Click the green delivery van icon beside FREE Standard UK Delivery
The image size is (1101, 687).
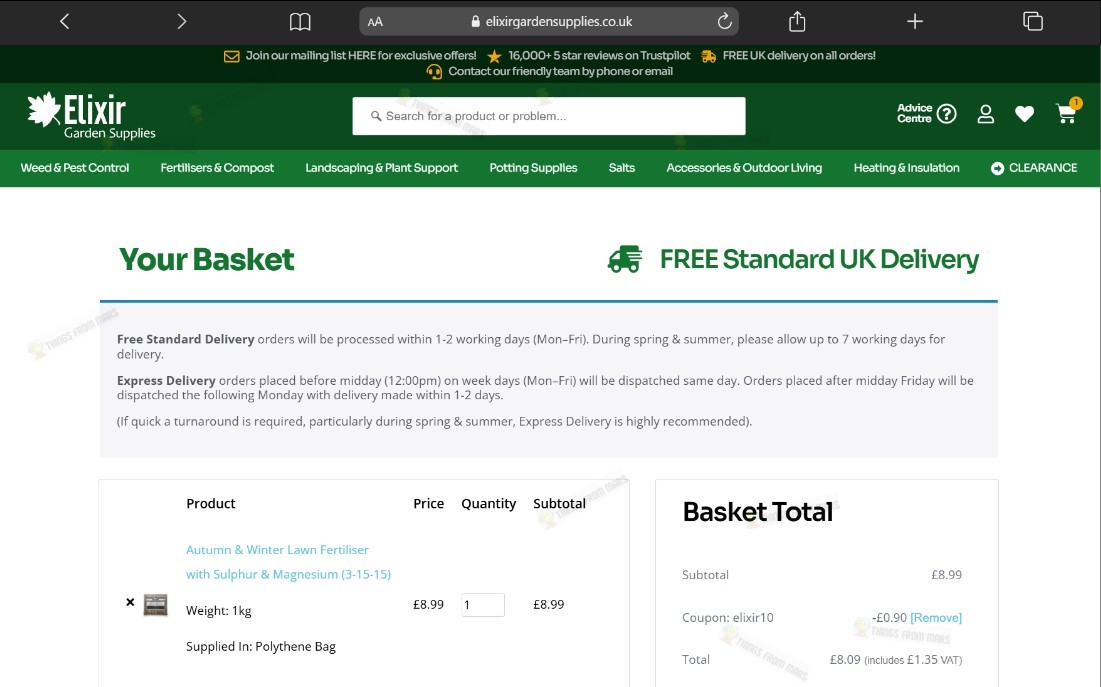pos(625,259)
